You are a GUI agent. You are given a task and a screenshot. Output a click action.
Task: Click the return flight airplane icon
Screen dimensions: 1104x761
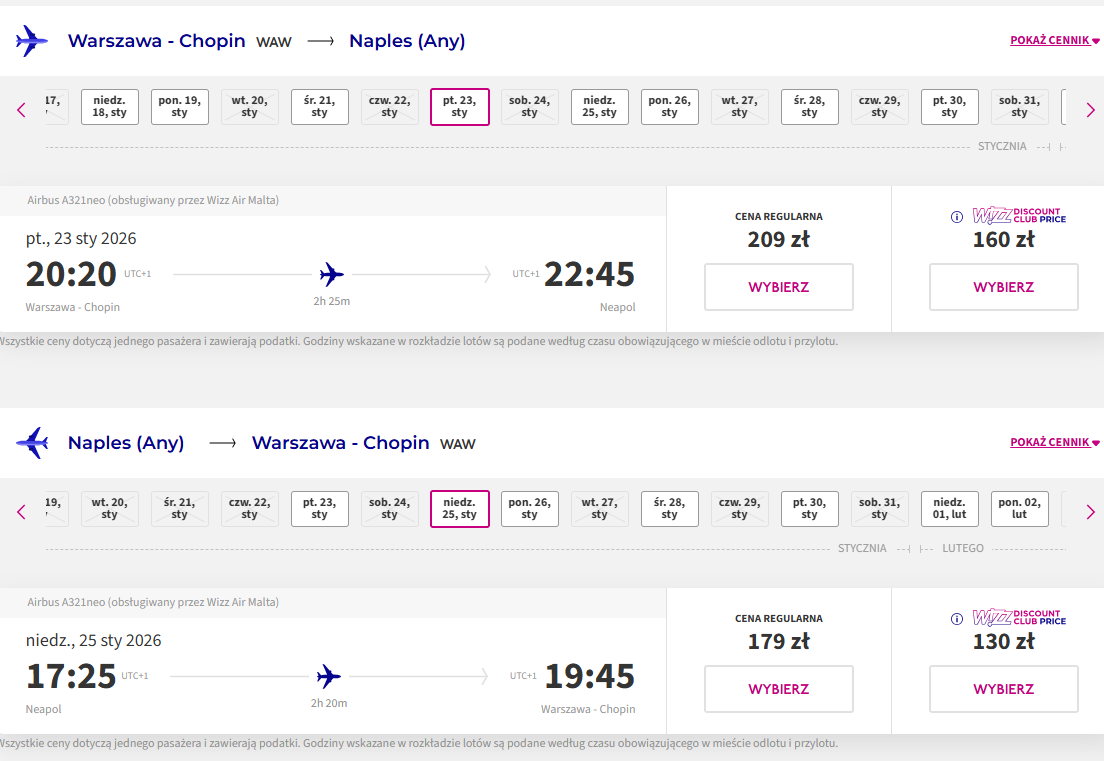(x=32, y=443)
